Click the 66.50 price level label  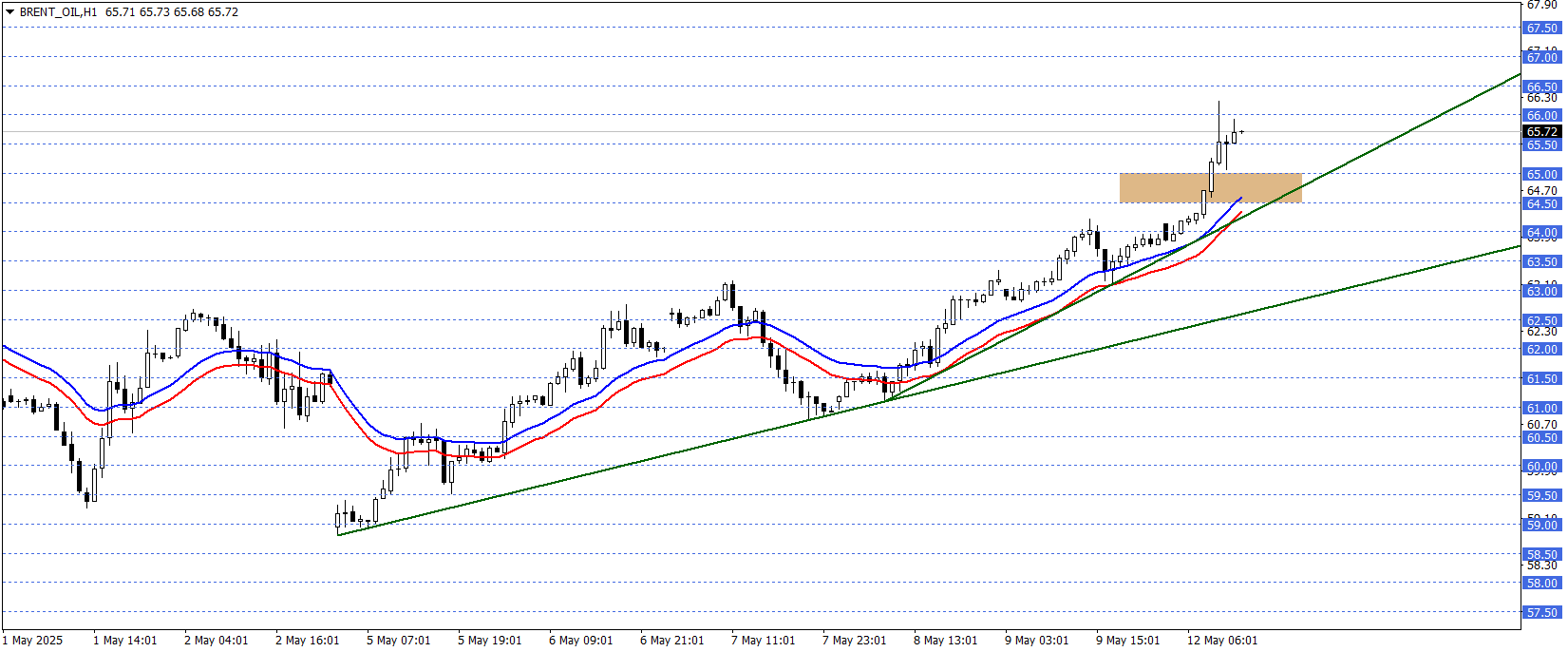1541,86
